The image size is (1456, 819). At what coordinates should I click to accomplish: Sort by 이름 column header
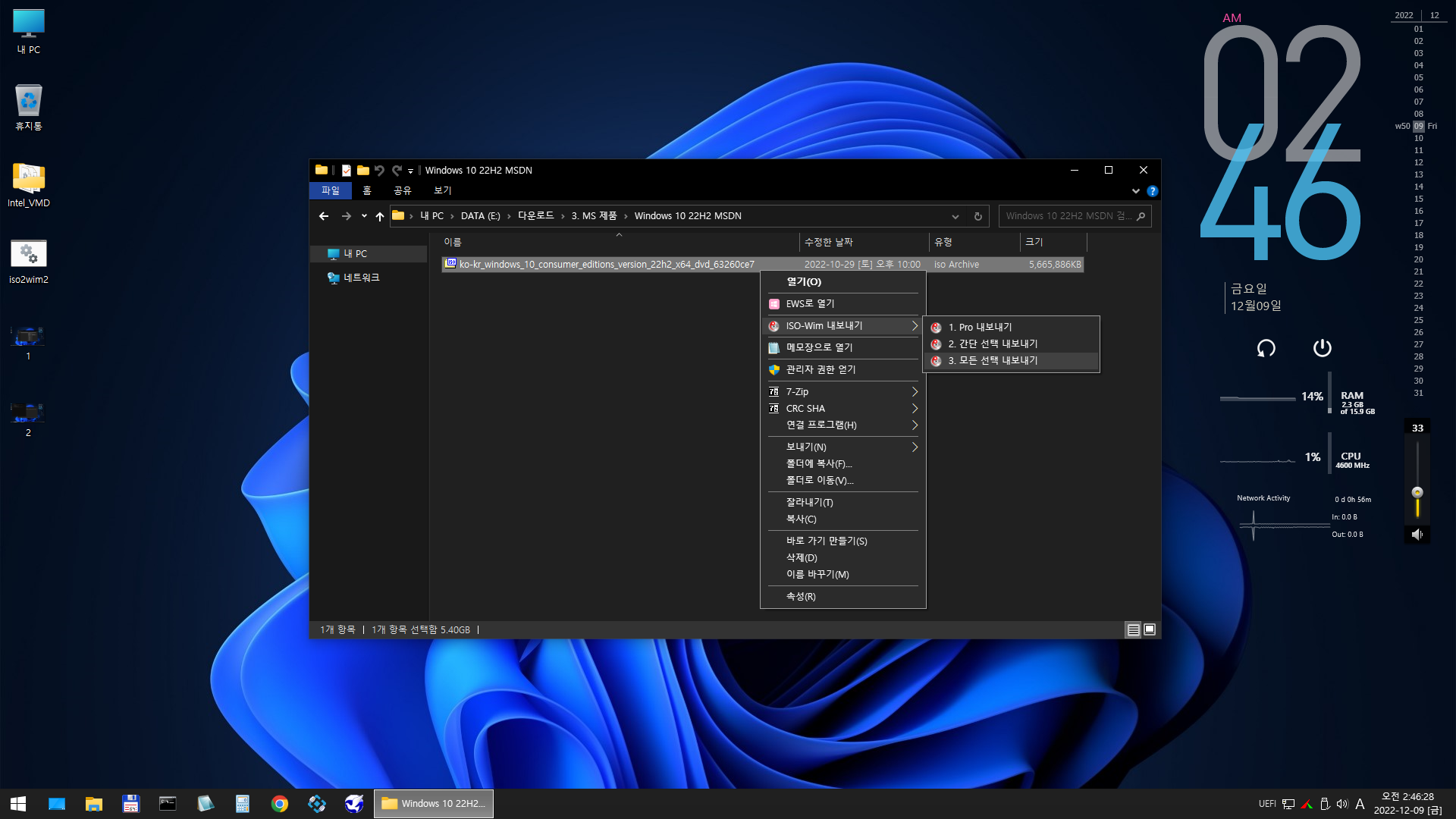point(620,242)
